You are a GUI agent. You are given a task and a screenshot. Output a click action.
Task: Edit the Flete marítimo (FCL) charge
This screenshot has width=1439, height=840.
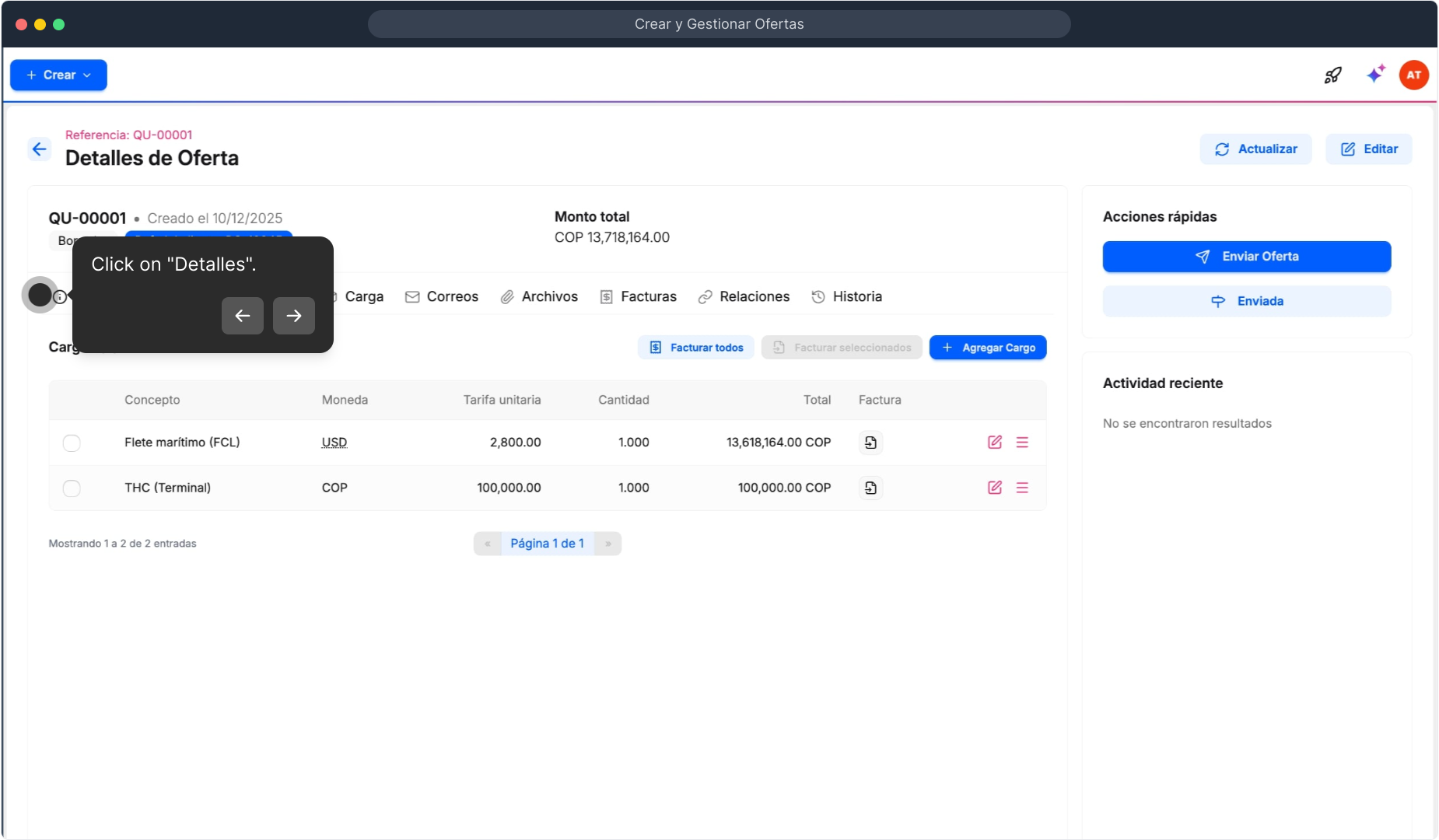(x=994, y=443)
